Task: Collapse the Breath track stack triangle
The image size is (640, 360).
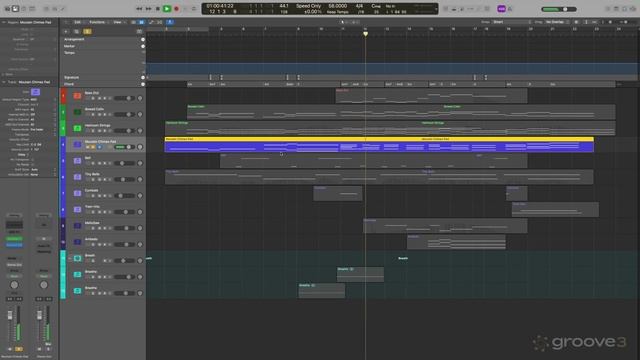Action: 69,258
